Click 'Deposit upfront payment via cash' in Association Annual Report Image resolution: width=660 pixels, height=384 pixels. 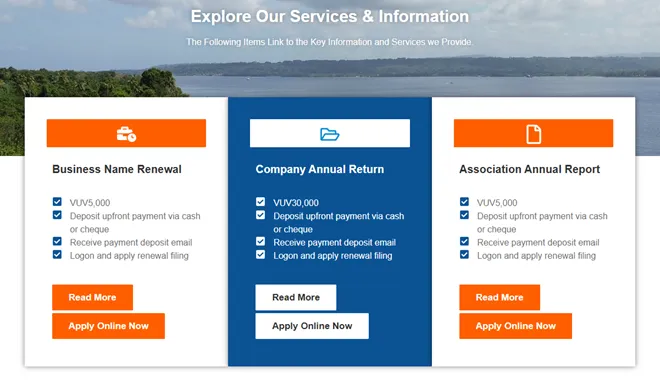click(542, 216)
